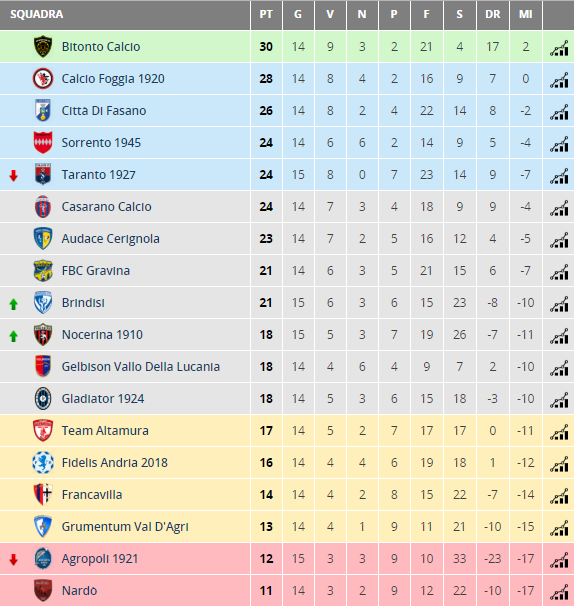Open the Citta Di Fasano team link
Image resolution: width=574 pixels, height=608 pixels.
tap(104, 111)
